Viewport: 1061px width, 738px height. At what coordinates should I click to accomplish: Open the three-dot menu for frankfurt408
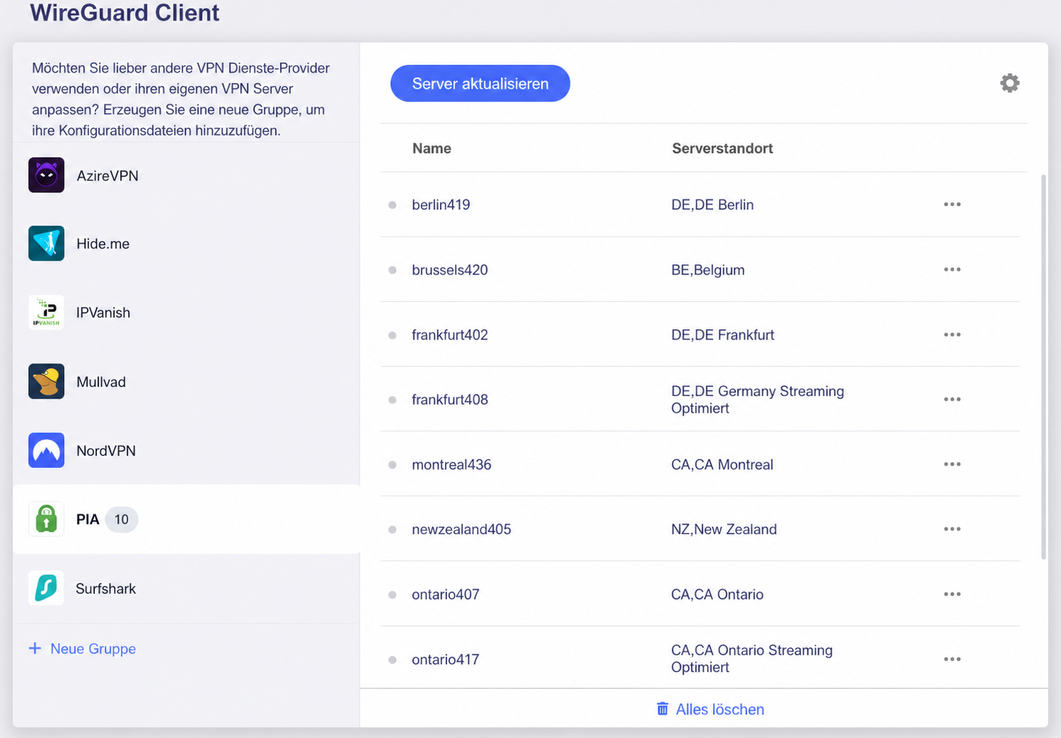click(x=952, y=399)
